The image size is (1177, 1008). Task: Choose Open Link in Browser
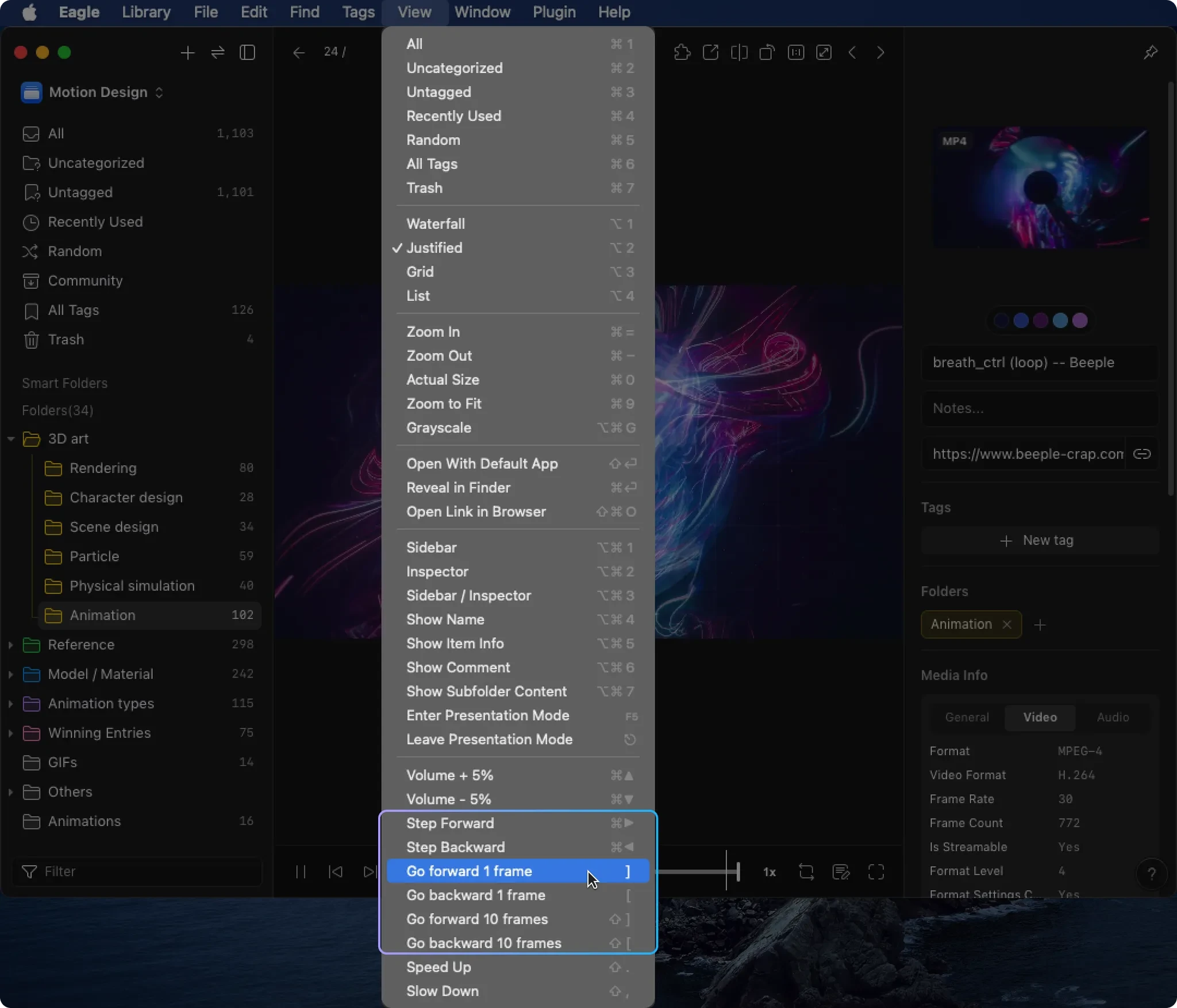pos(518,512)
